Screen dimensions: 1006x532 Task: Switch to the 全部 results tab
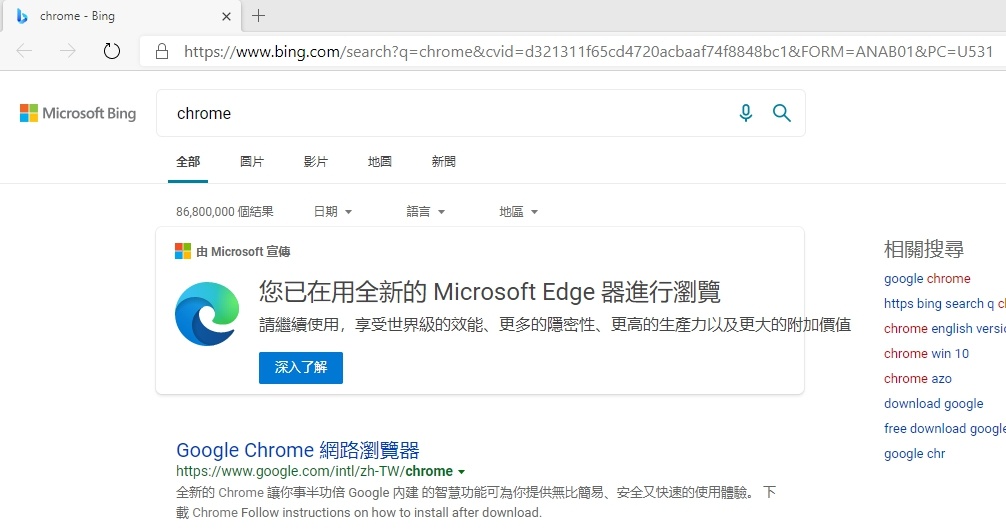tap(188, 162)
